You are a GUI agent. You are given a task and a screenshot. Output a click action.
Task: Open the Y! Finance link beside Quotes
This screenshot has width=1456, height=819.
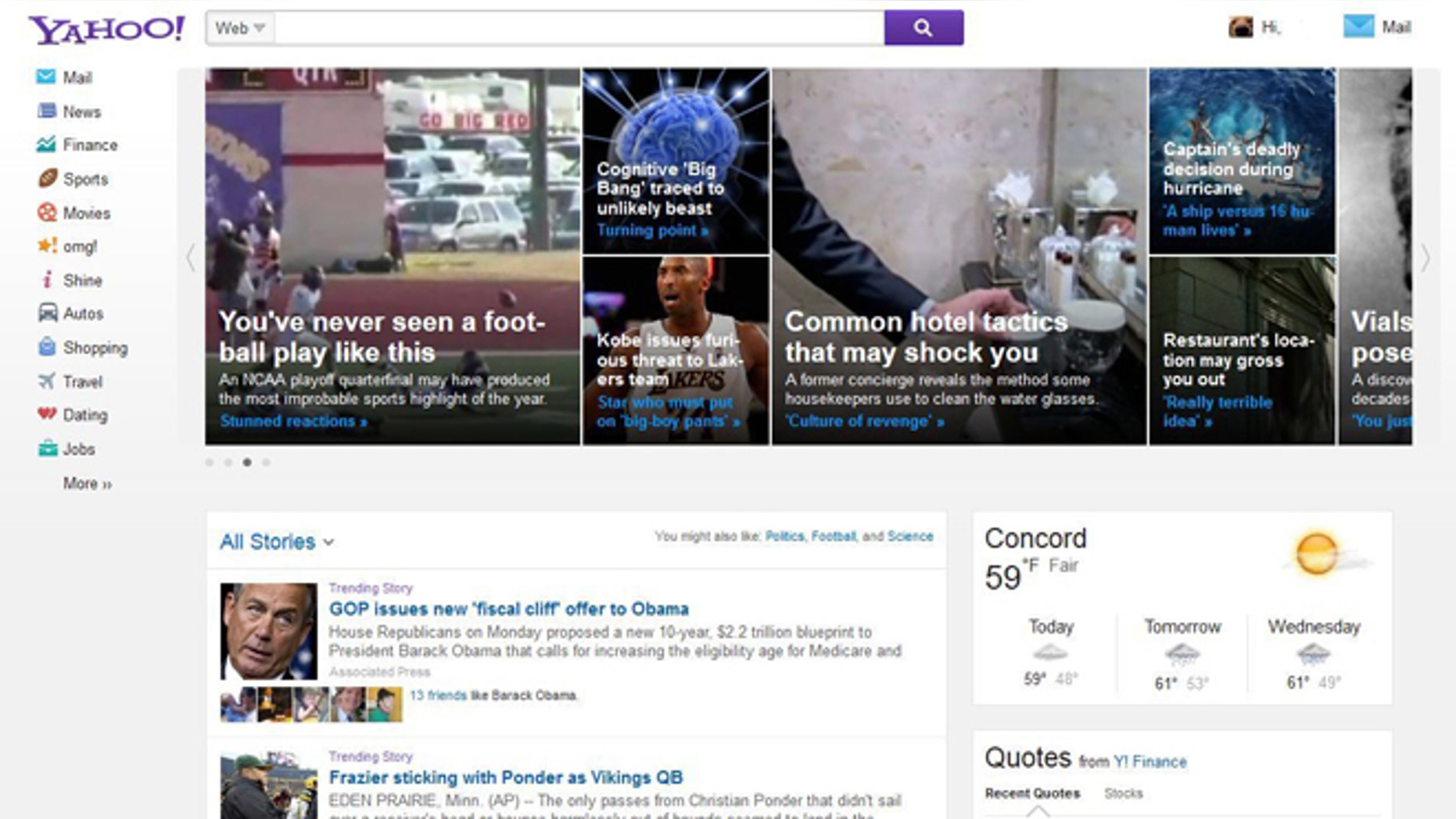pyautogui.click(x=1149, y=761)
